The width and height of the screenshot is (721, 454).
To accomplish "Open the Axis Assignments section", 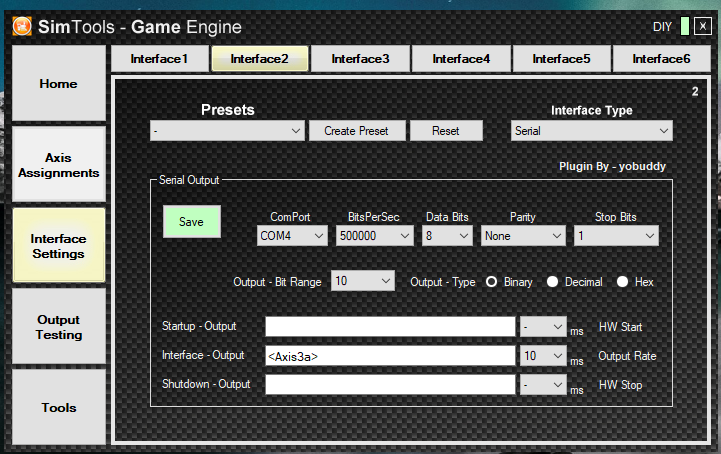I will (59, 165).
